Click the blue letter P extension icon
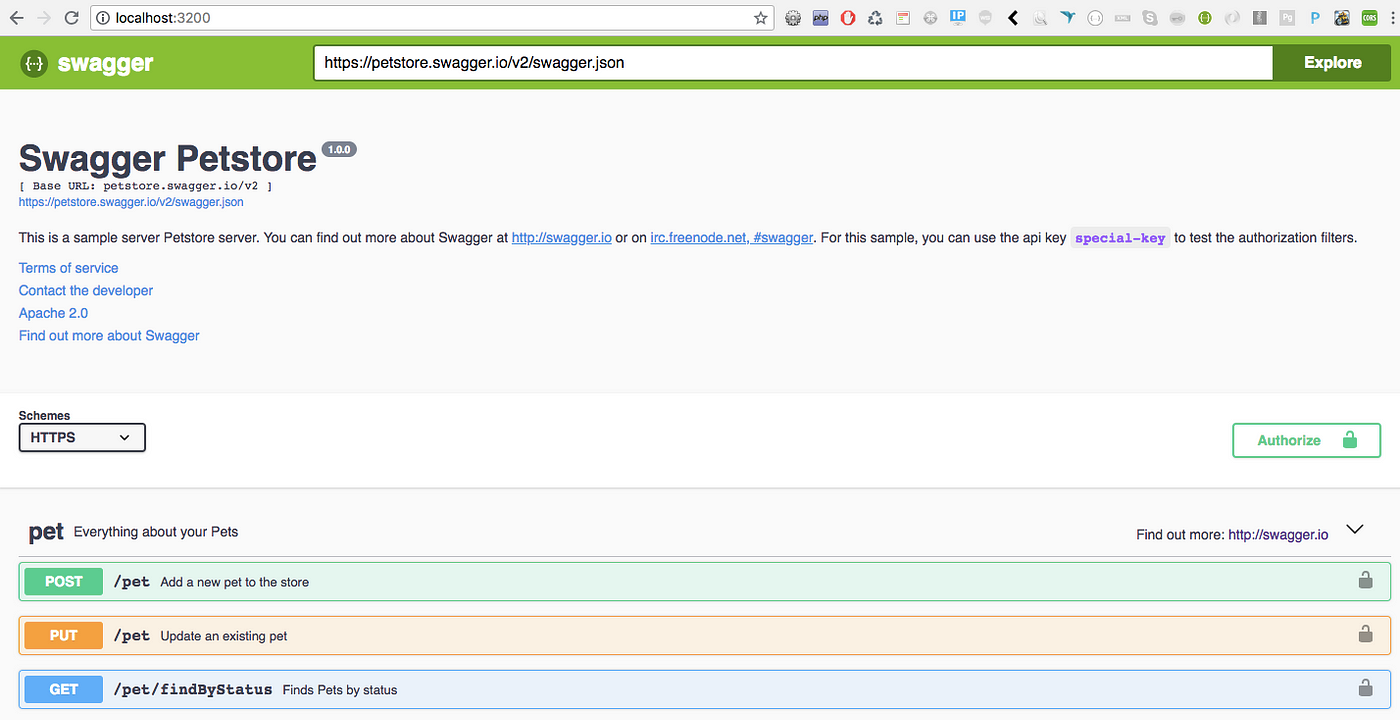 tap(1315, 18)
